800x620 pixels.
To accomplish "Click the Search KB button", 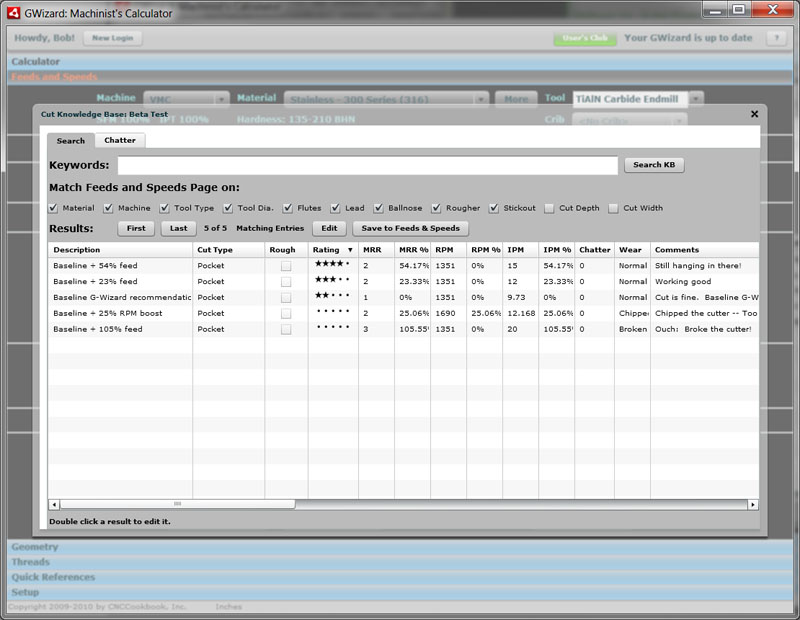I will (655, 163).
